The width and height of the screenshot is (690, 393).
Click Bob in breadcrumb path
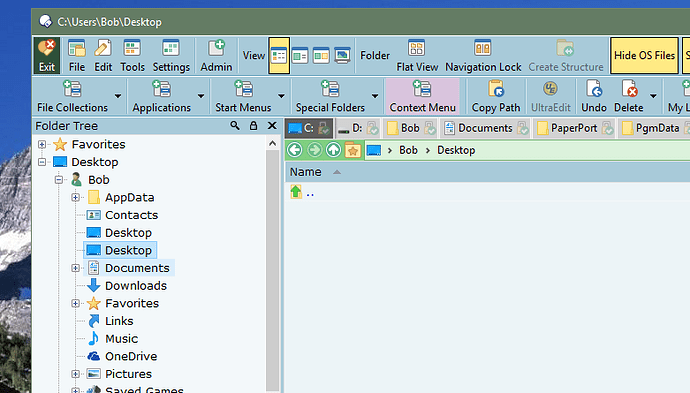pyautogui.click(x=408, y=150)
